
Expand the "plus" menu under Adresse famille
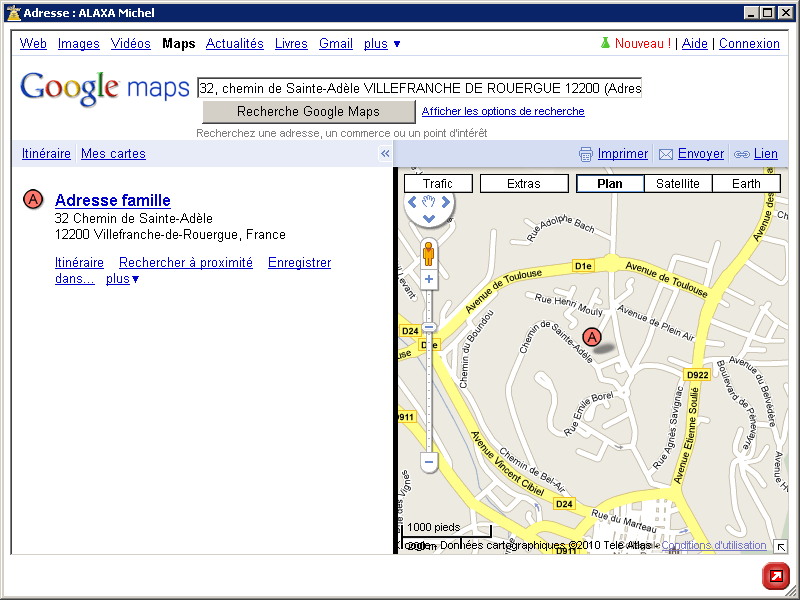click(x=123, y=279)
